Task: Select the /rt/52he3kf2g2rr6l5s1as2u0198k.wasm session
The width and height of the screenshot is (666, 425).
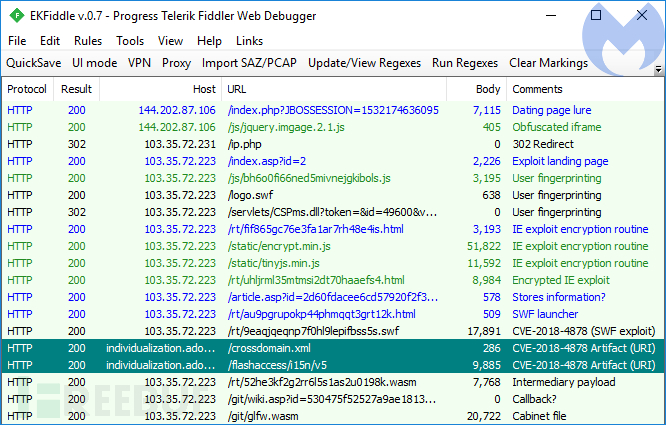Action: coord(333,382)
